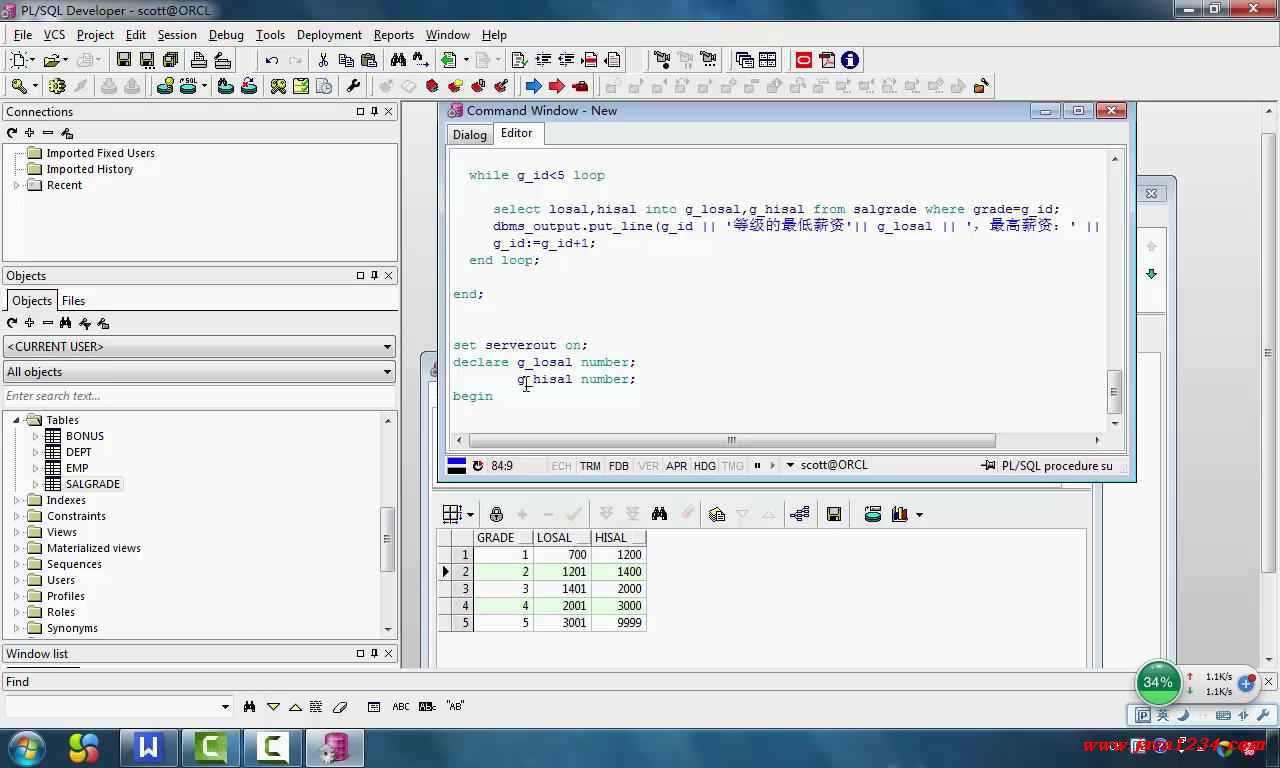This screenshot has height=768, width=1280.
Task: Toggle the FDB status indicator
Action: (x=619, y=466)
